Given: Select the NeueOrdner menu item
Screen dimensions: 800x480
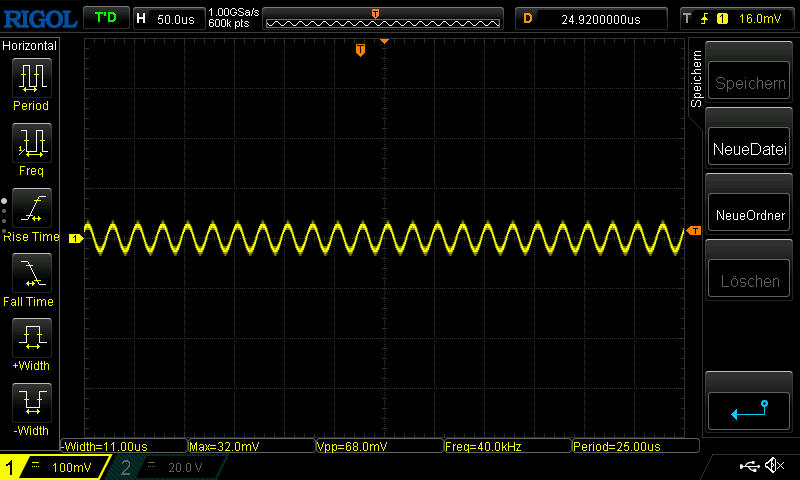Looking at the screenshot, I should pos(750,215).
